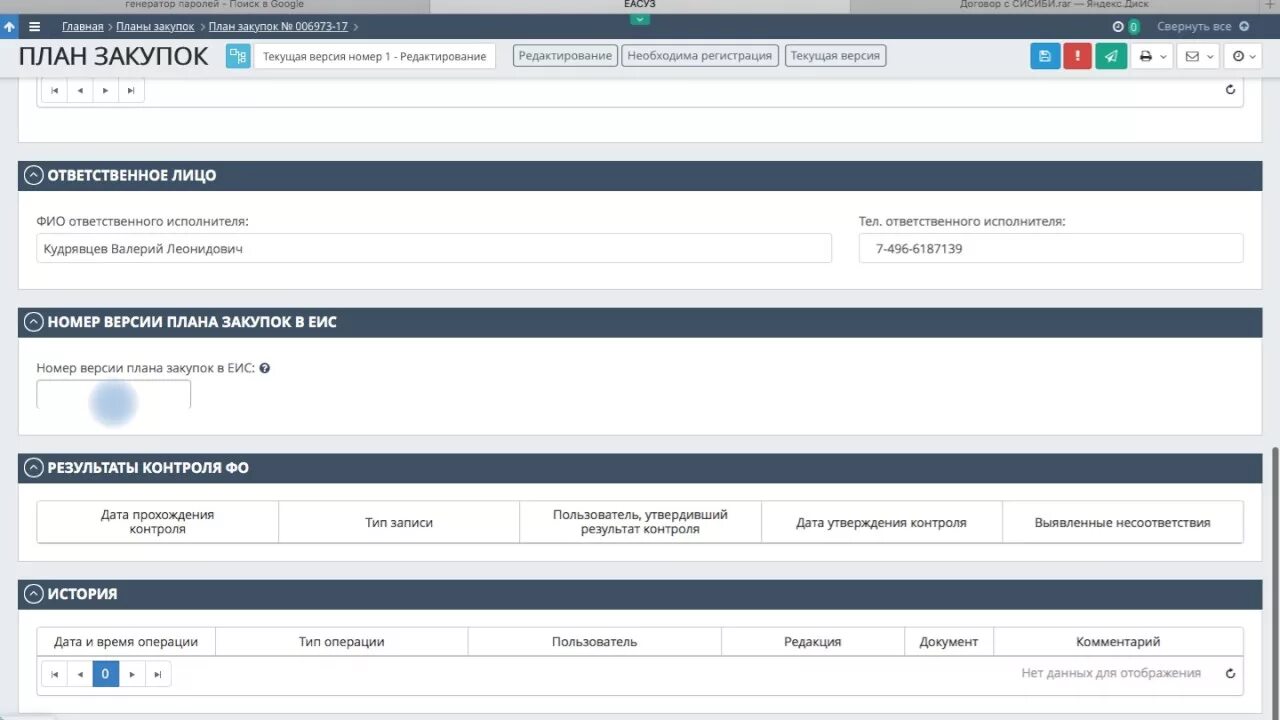Click the help question icon near ЕИС label
This screenshot has height=720, width=1280.
tap(265, 368)
